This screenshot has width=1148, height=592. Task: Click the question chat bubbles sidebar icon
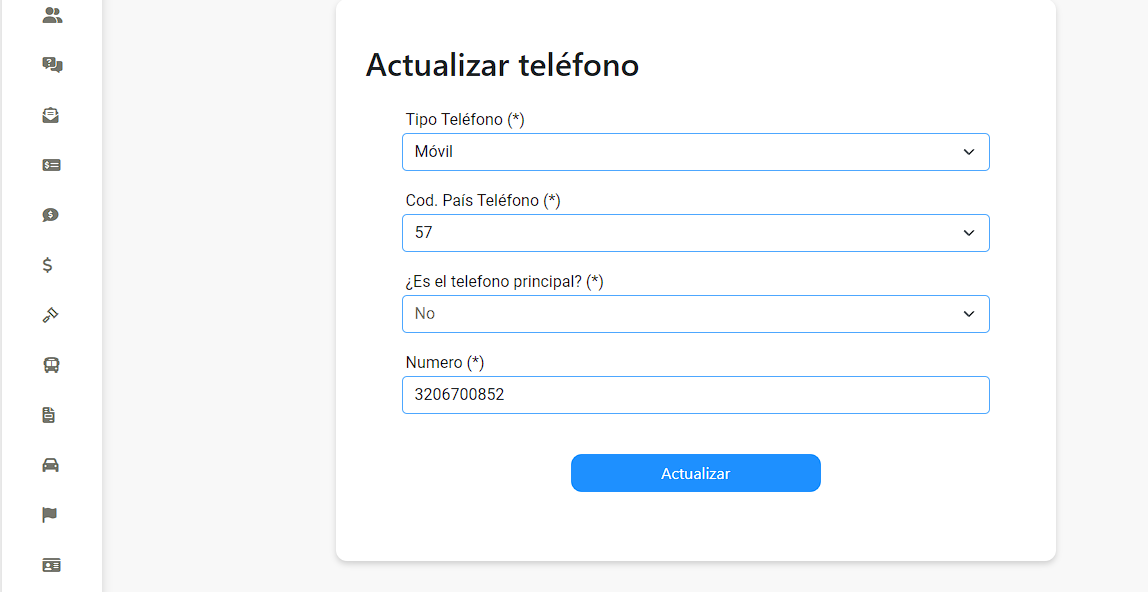point(52,65)
